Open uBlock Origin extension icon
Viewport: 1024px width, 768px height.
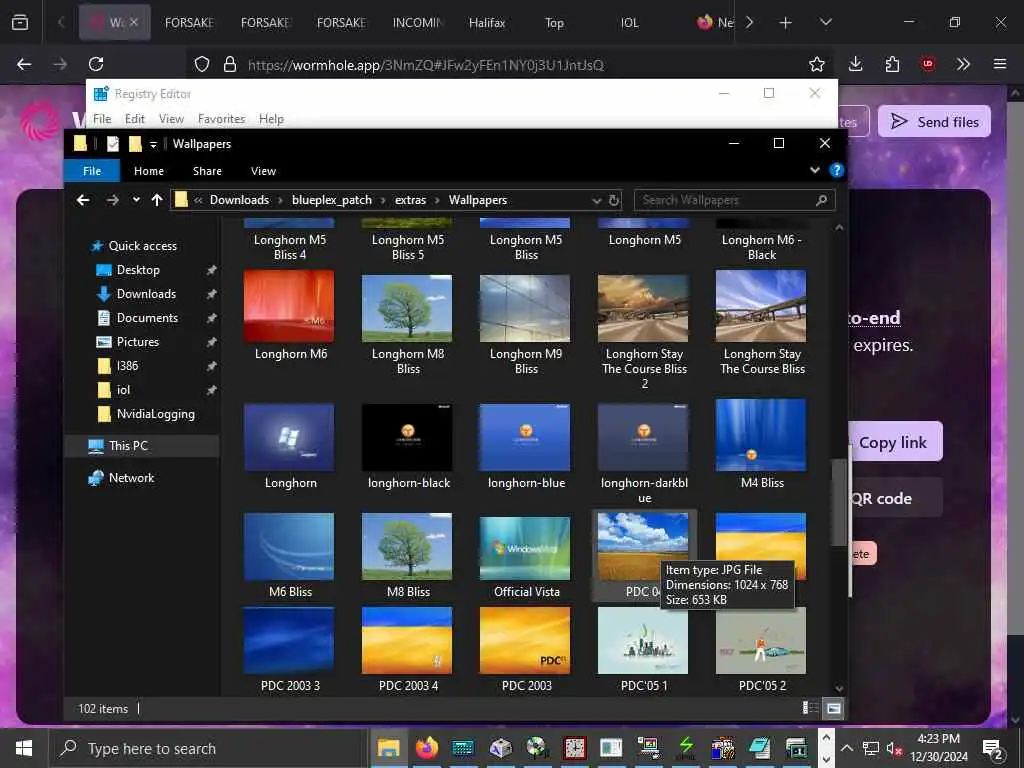click(x=927, y=64)
